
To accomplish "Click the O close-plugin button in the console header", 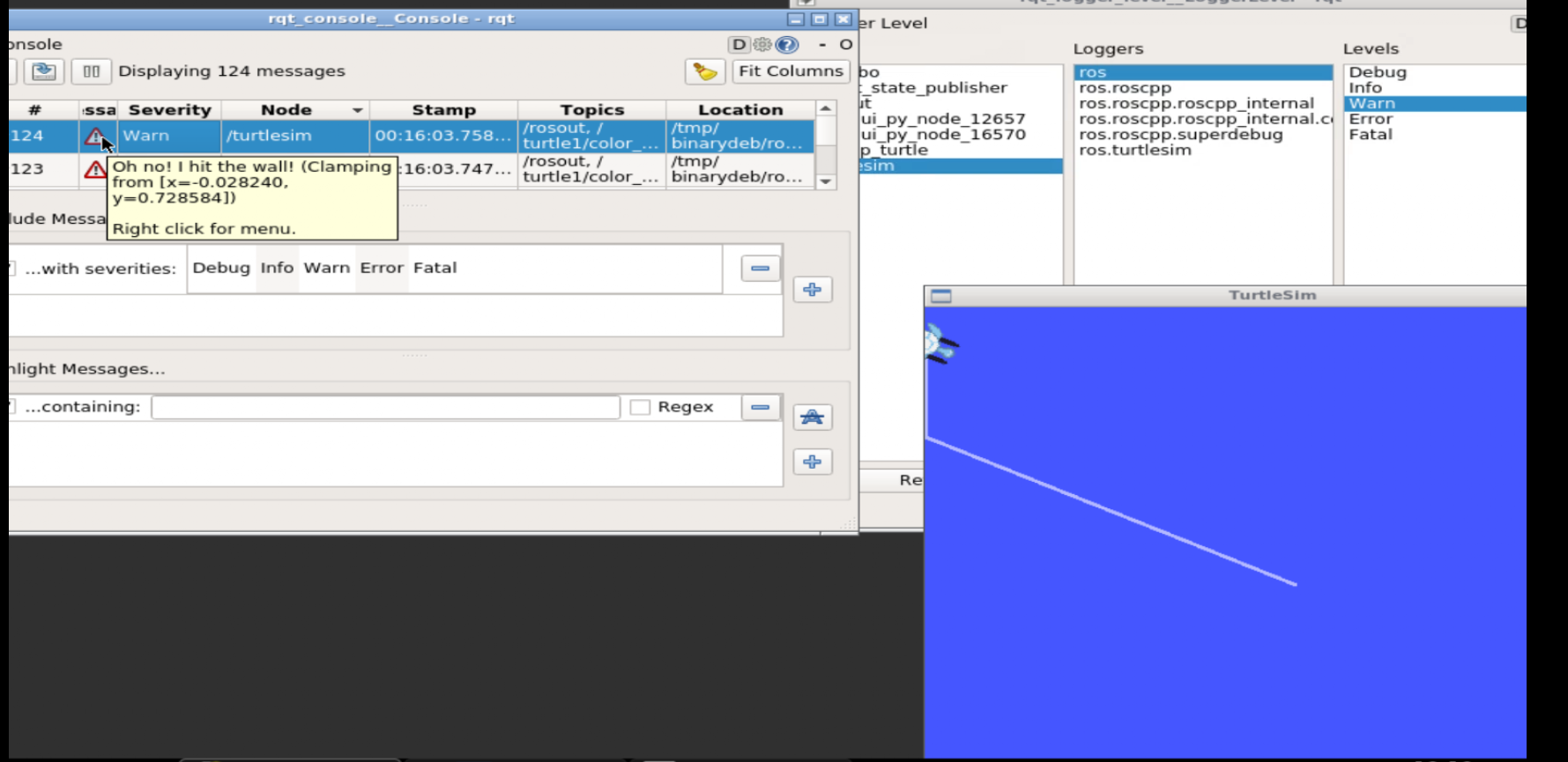I will click(x=845, y=44).
